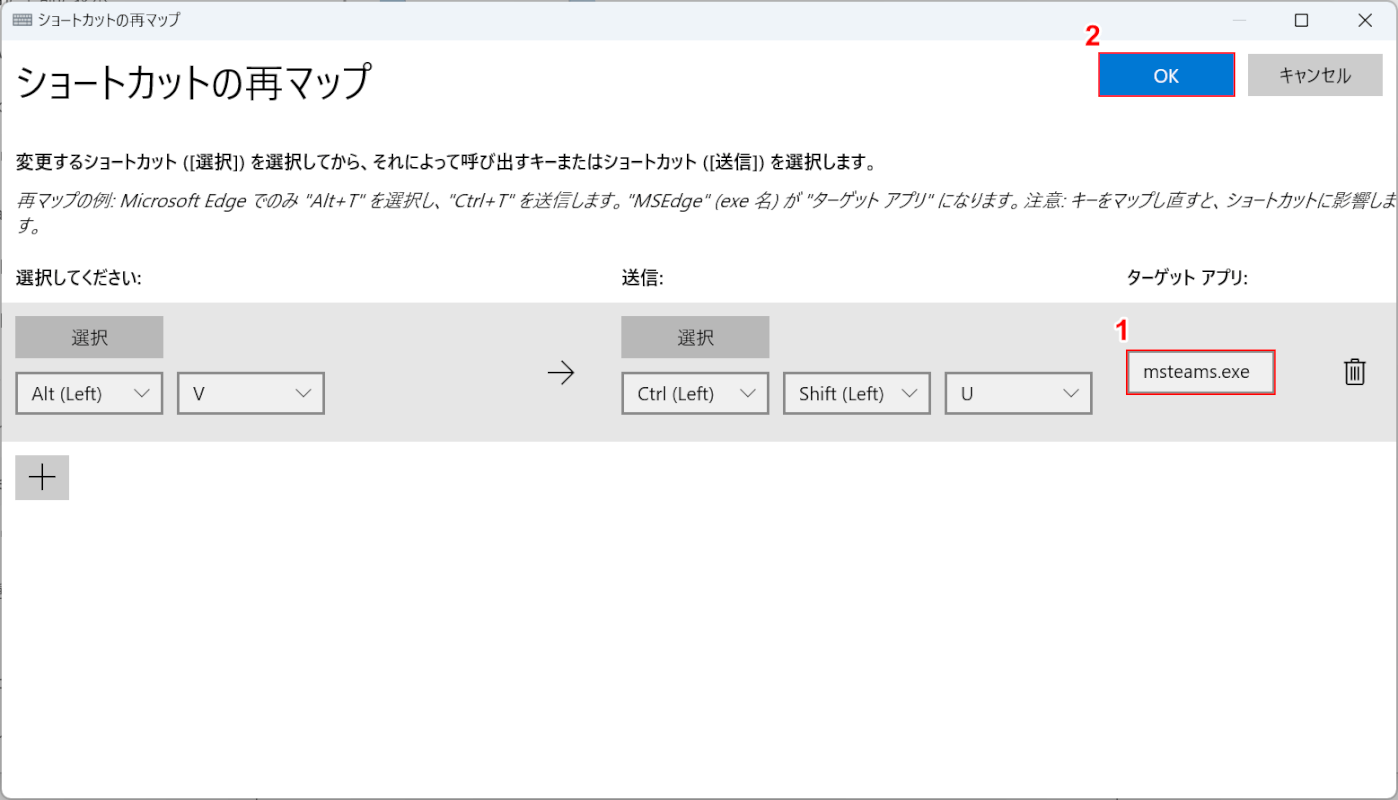Screen dimensions: 1398x800
Task: Delete the Alt+V remapping with trash icon
Action: pyautogui.click(x=1354, y=372)
